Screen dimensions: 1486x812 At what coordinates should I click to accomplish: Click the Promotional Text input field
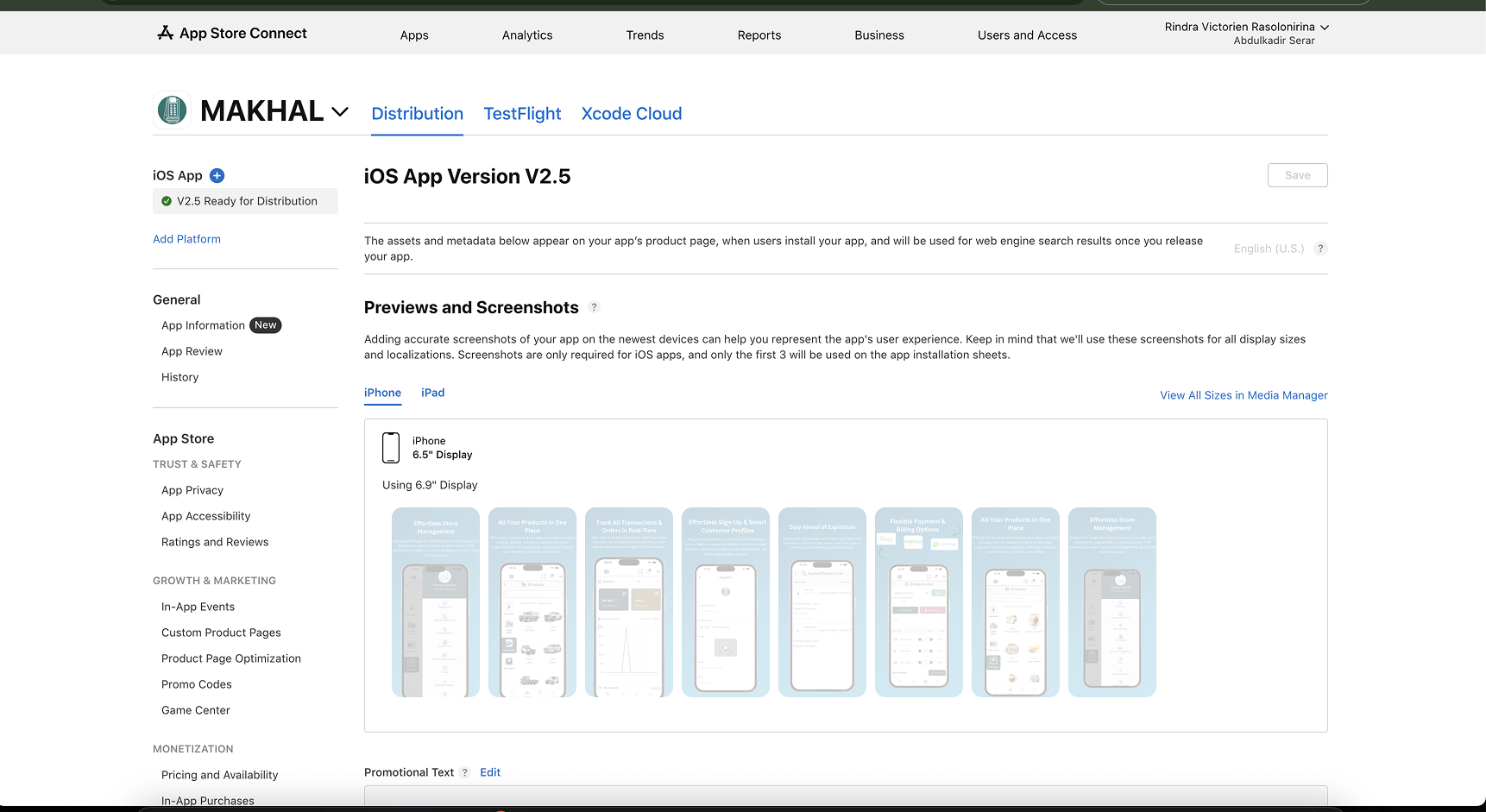[846, 796]
